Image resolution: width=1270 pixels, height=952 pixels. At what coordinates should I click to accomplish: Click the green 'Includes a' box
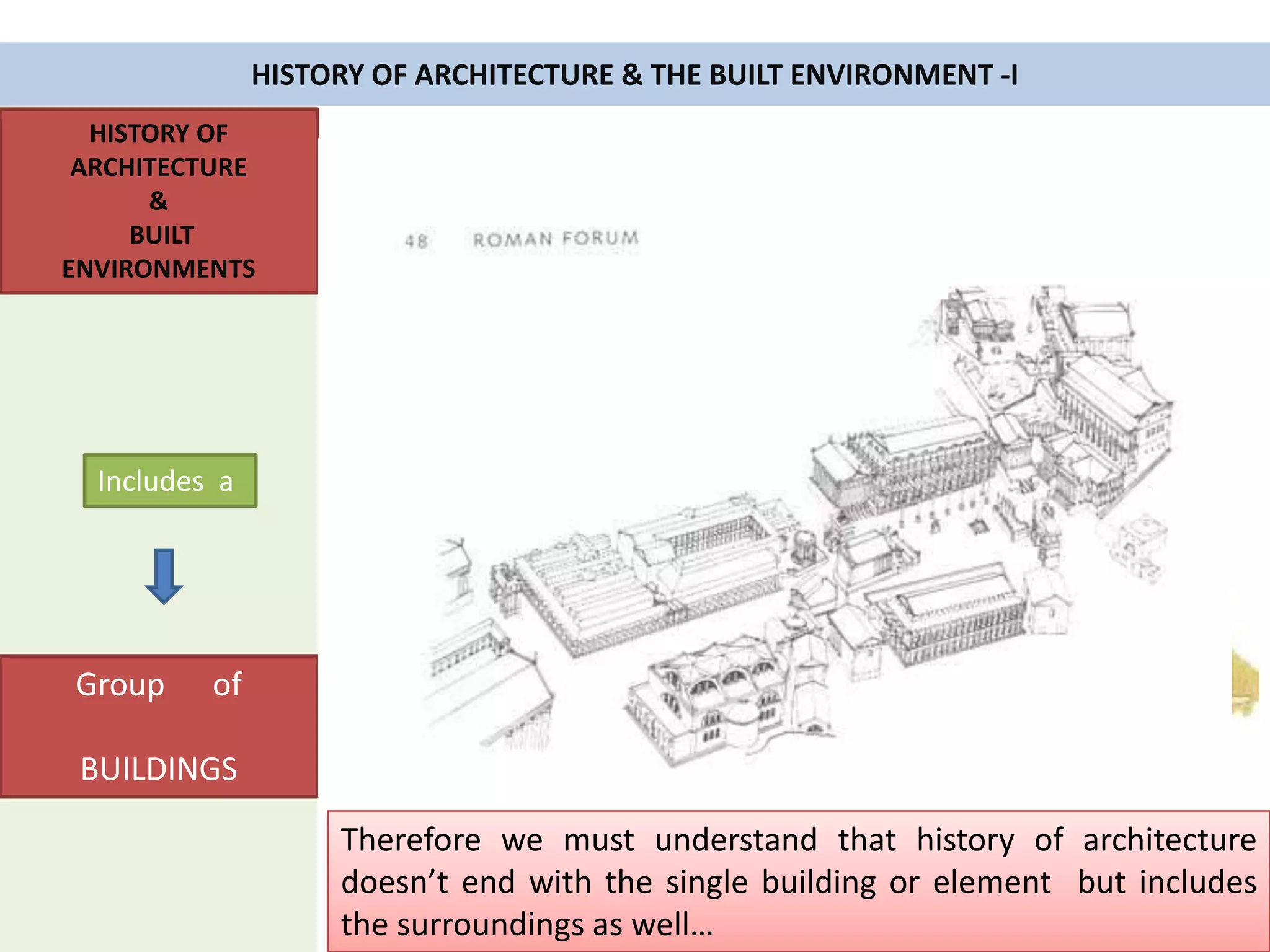170,480
